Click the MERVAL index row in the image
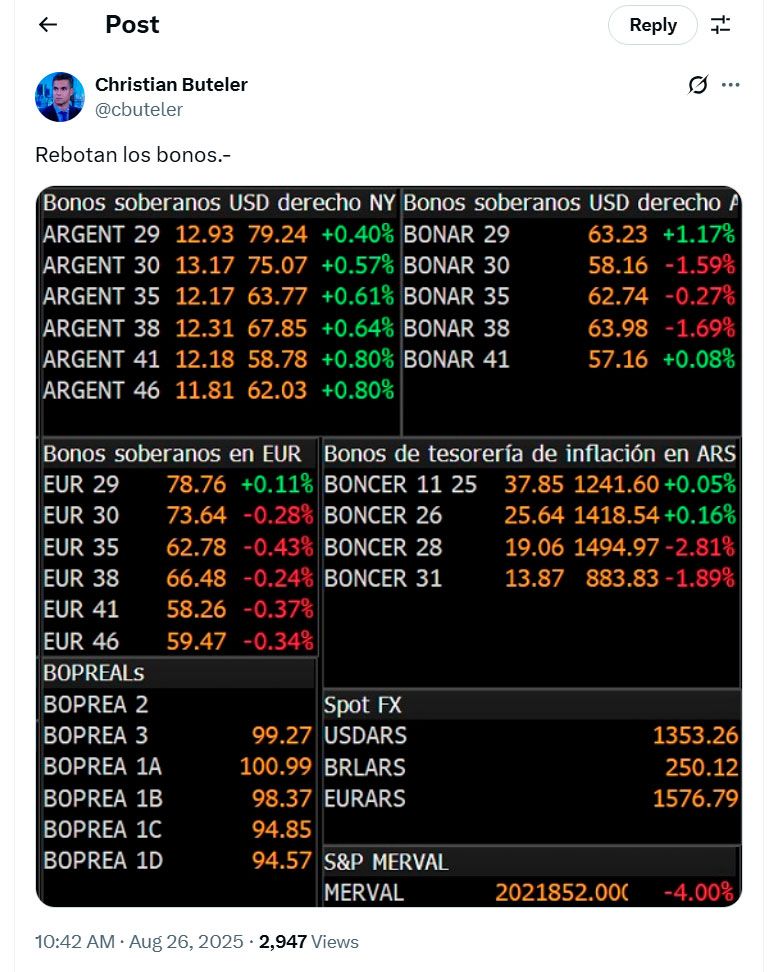 click(530, 892)
